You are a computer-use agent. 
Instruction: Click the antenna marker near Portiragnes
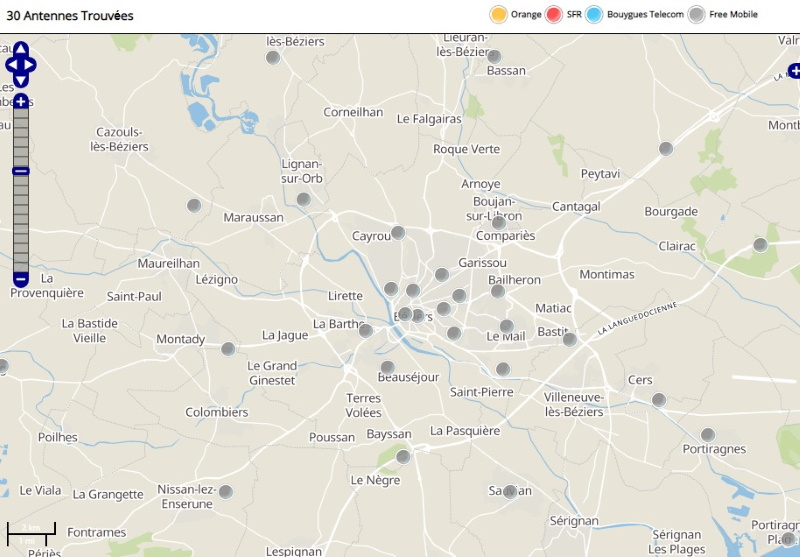[x=708, y=435]
